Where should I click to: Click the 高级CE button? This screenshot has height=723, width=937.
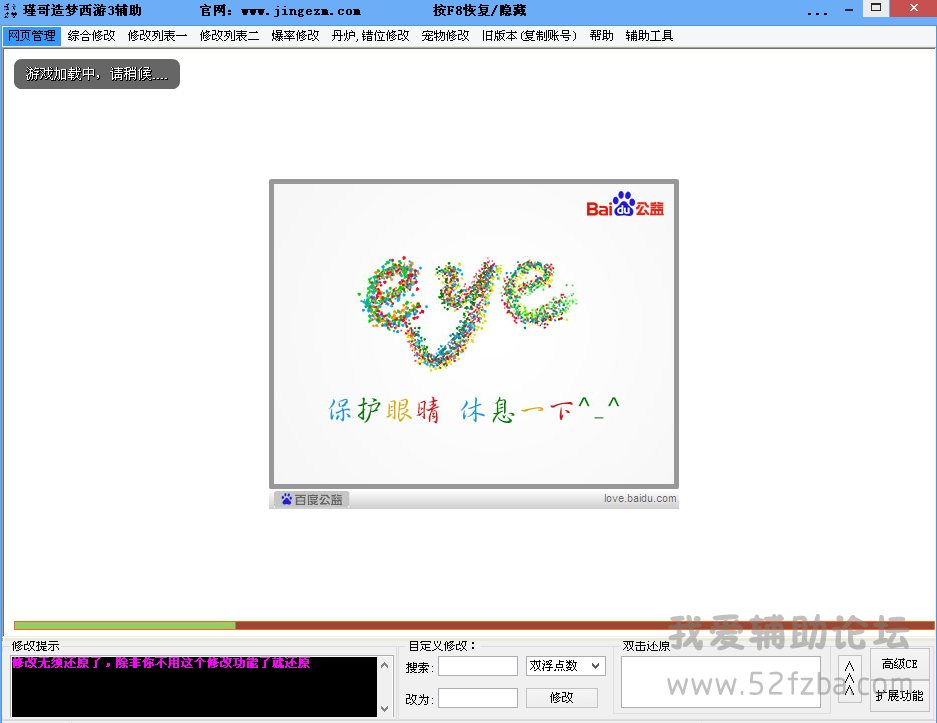click(899, 664)
